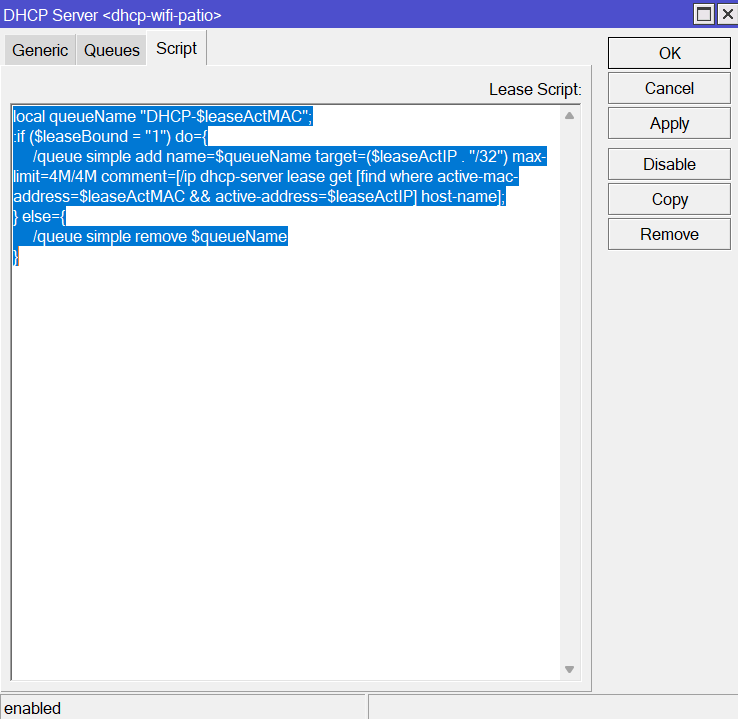738x719 pixels.
Task: Apply the DHCP server settings
Action: [x=669, y=124]
